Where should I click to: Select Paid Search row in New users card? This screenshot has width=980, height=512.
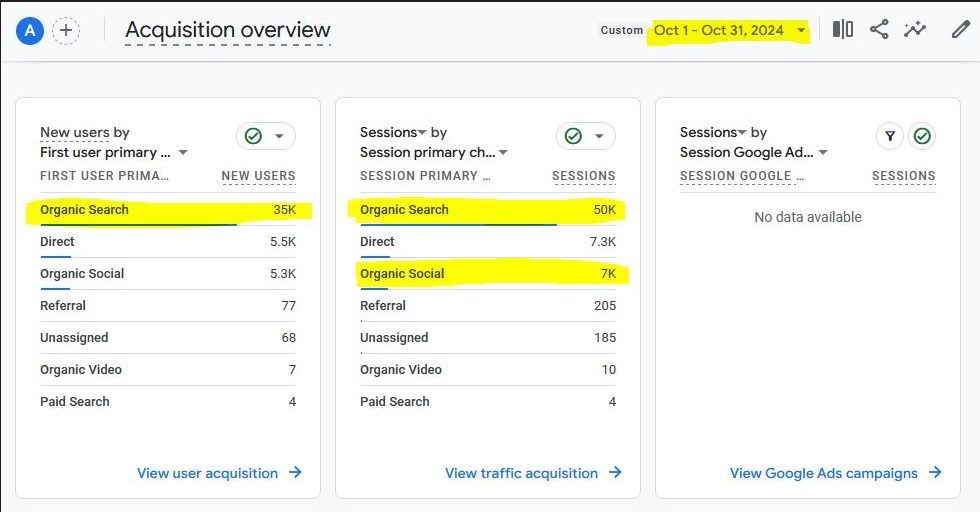[x=168, y=401]
